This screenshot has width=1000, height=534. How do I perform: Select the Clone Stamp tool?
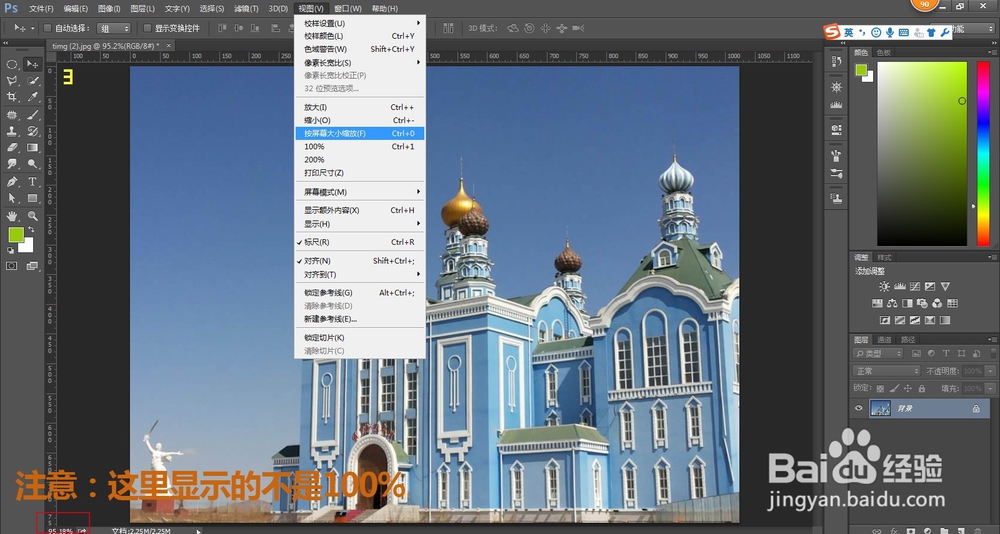(x=11, y=131)
